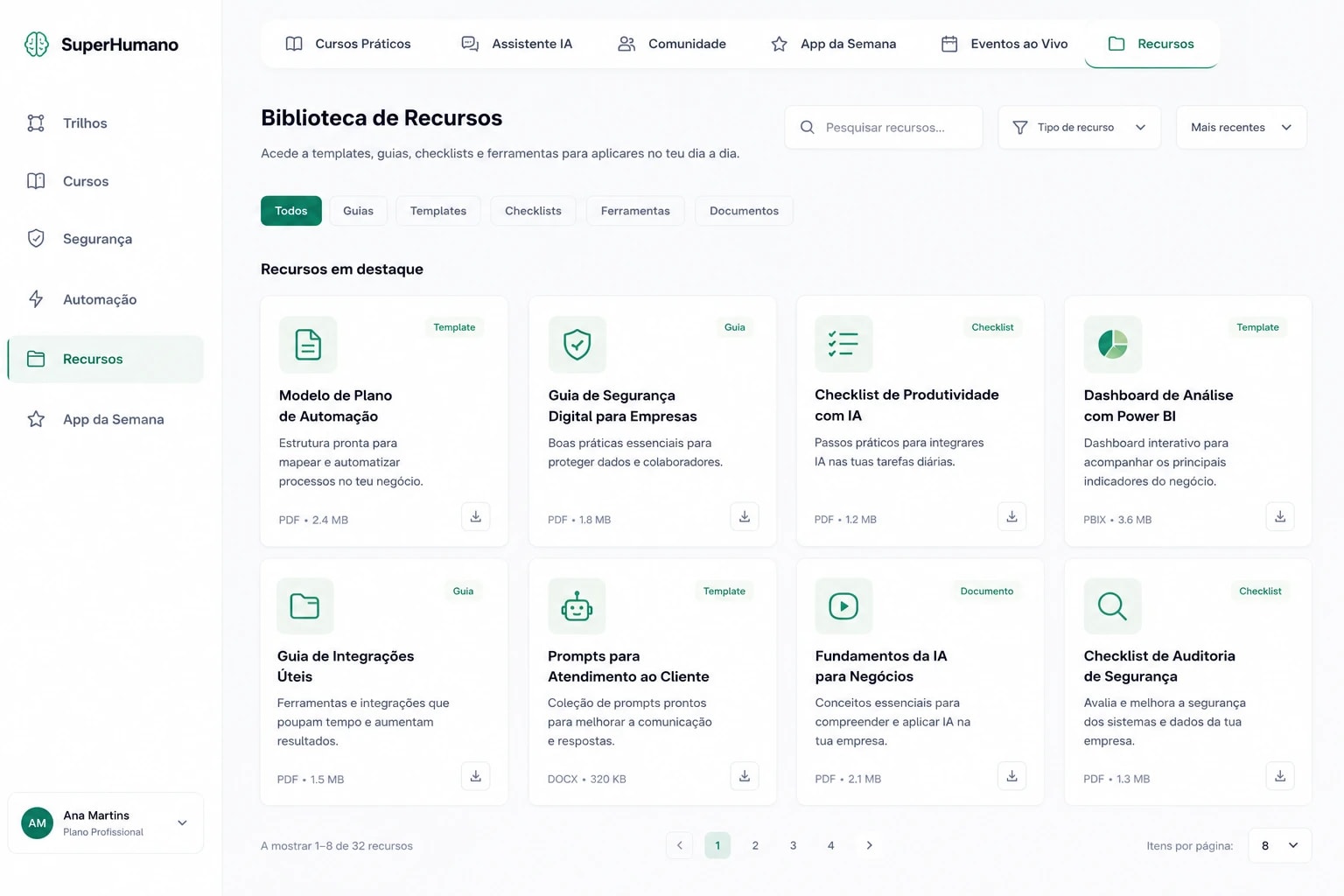The image size is (1344, 896).
Task: Filter resources by Ferramentas
Action: coord(635,211)
